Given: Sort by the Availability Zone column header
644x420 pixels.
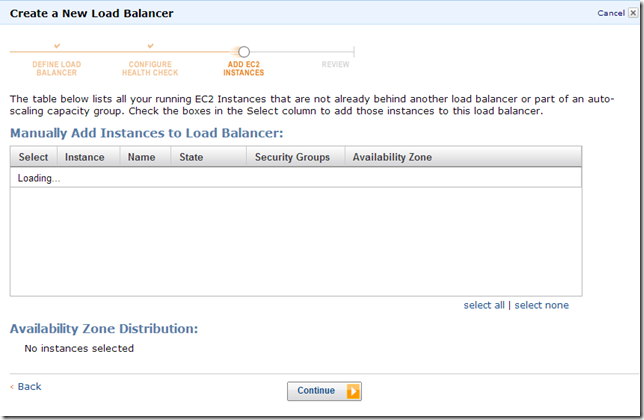Looking at the screenshot, I should click(x=463, y=157).
